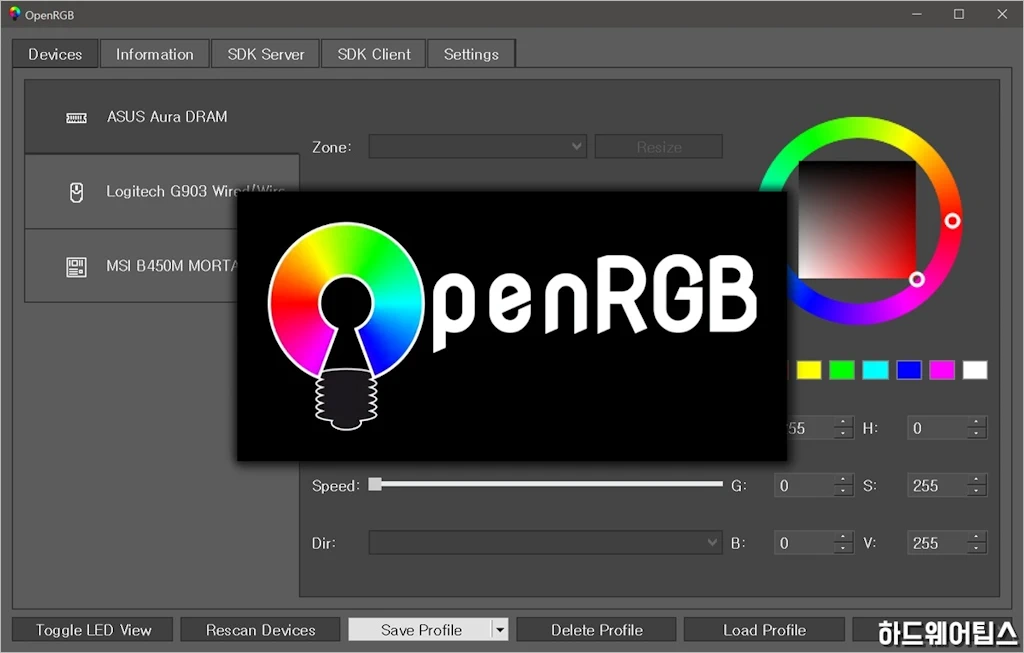The width and height of the screenshot is (1024, 653).
Task: Open the Information tab
Action: coord(155,54)
